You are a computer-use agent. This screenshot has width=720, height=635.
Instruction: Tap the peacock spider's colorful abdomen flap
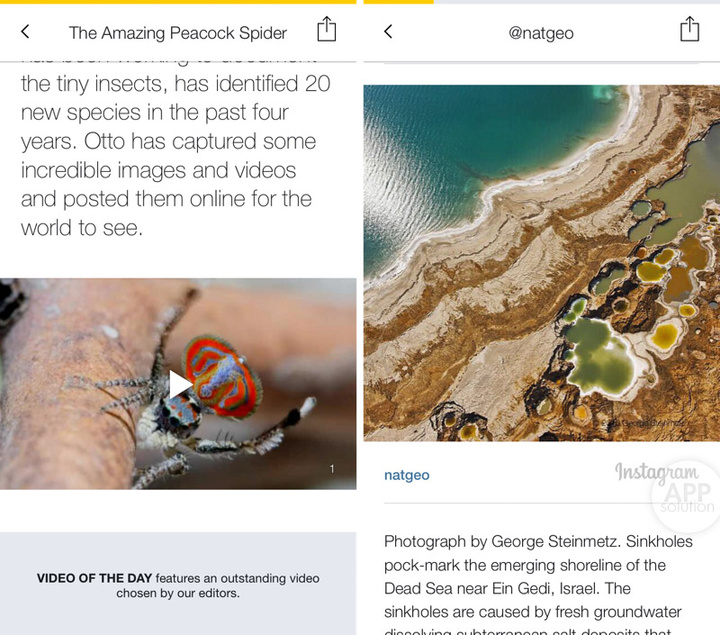(223, 377)
